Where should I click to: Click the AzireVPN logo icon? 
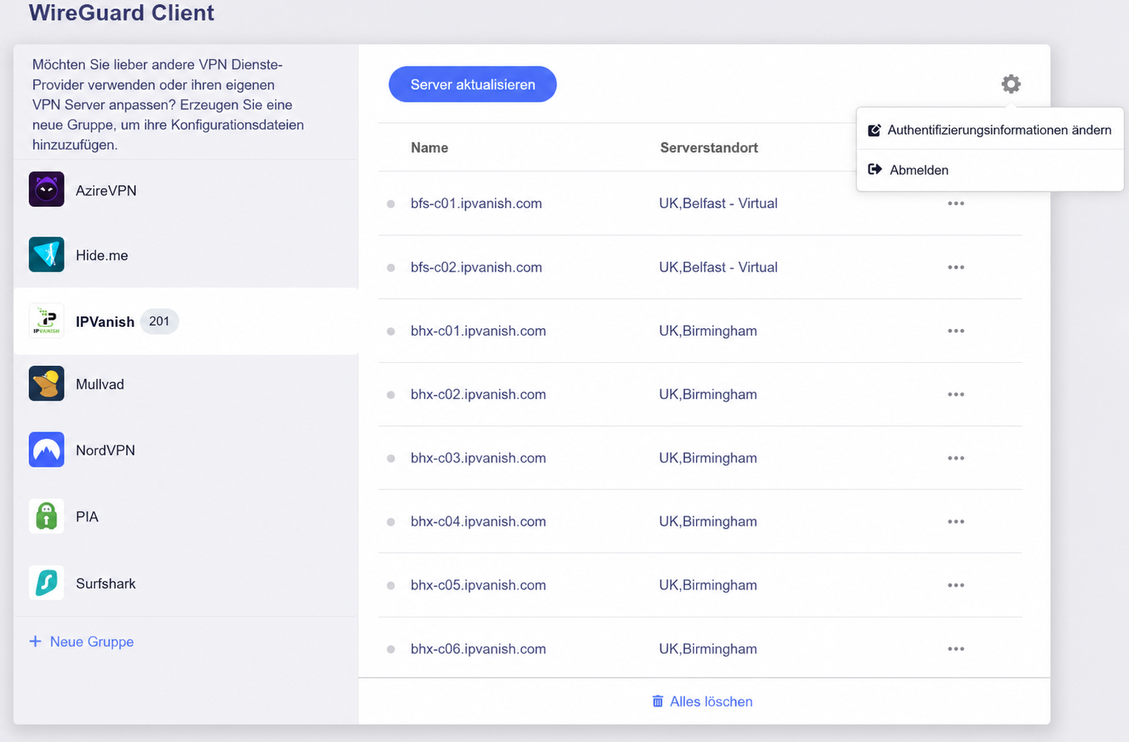click(47, 189)
